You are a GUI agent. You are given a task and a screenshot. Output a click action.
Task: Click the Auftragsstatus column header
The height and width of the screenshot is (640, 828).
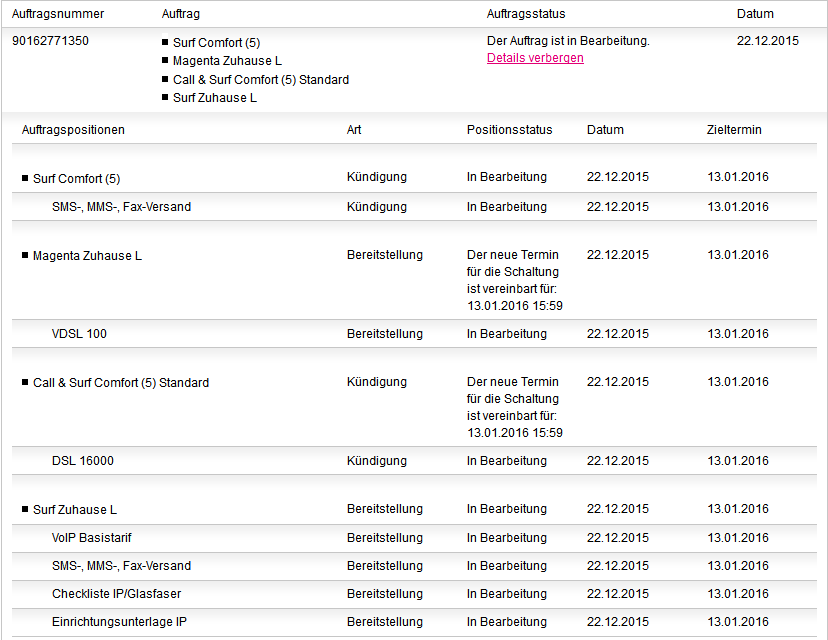tap(526, 14)
